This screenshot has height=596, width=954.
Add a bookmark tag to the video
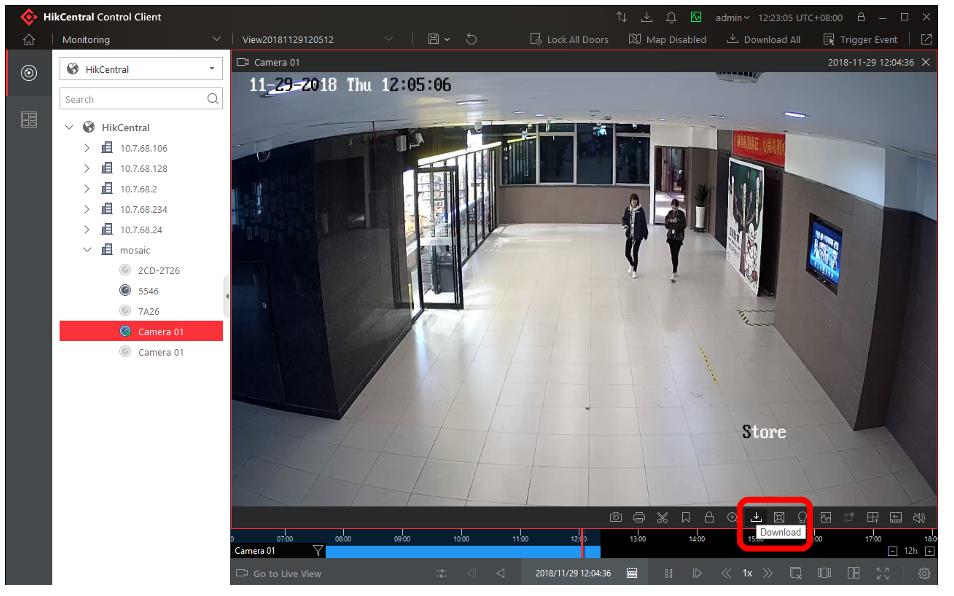pyautogui.click(x=686, y=517)
